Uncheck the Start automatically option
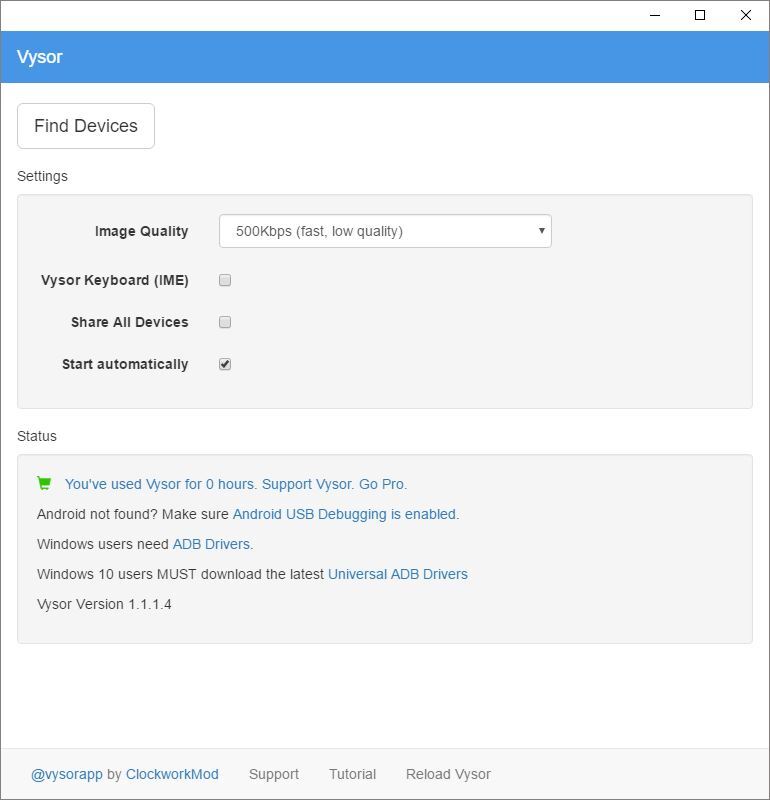770x800 pixels. pyautogui.click(x=225, y=364)
